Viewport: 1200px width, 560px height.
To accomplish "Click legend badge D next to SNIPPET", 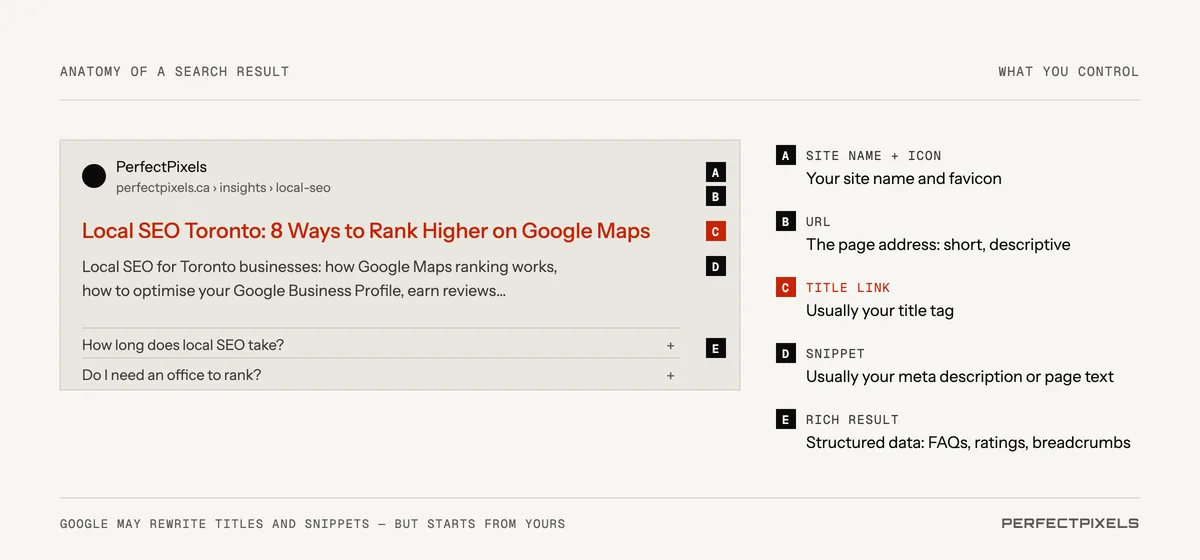I will (786, 353).
